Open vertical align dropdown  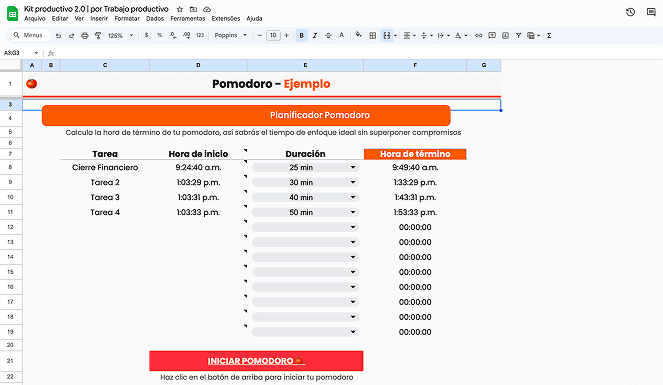(x=426, y=35)
